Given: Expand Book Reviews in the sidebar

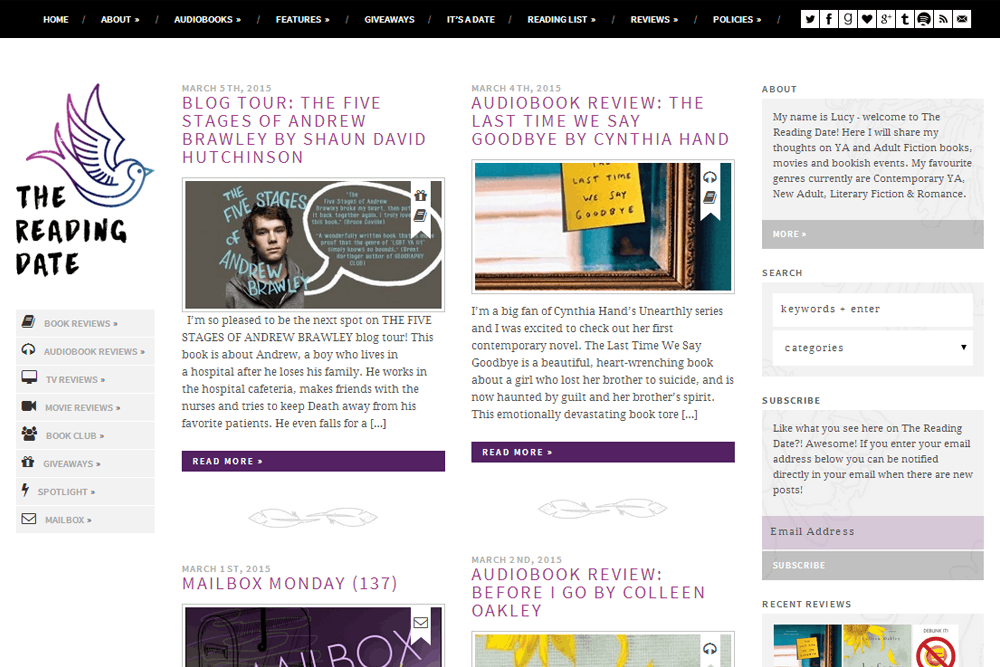Looking at the screenshot, I should point(85,323).
